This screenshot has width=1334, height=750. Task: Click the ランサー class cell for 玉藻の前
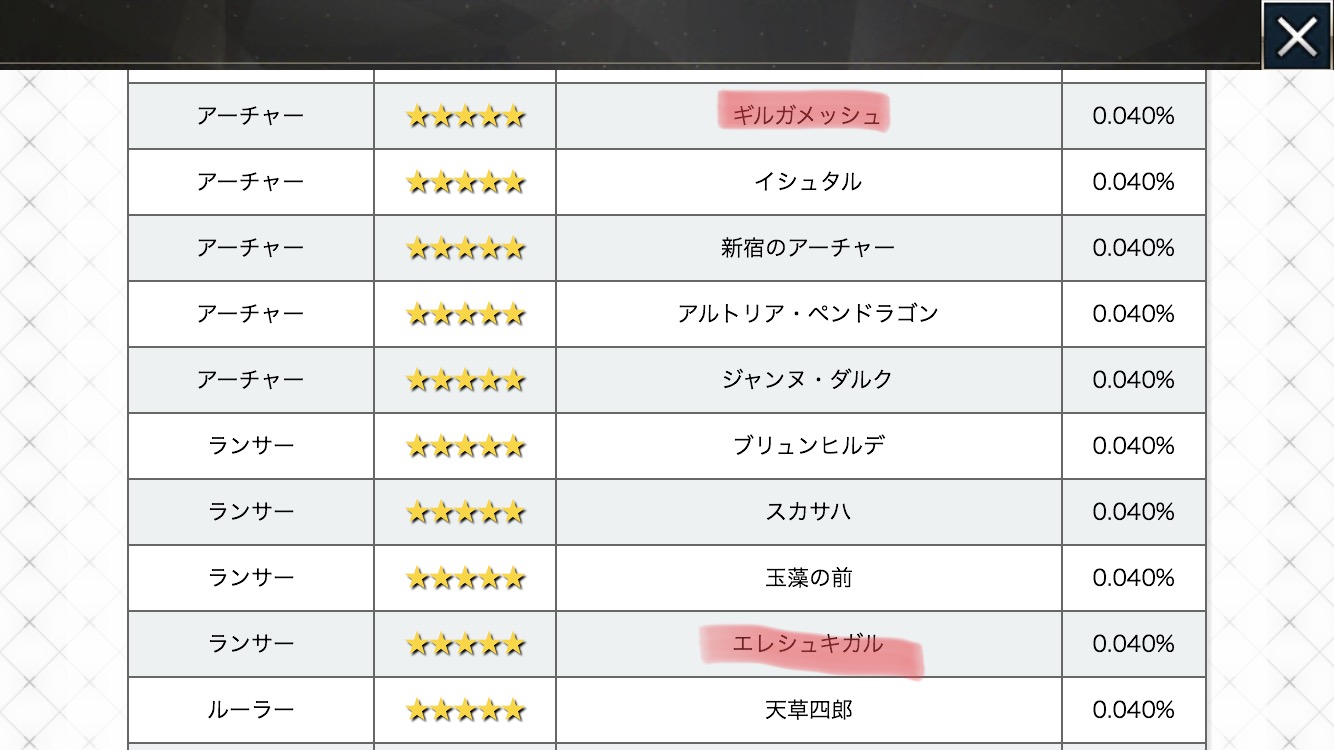pyautogui.click(x=250, y=578)
